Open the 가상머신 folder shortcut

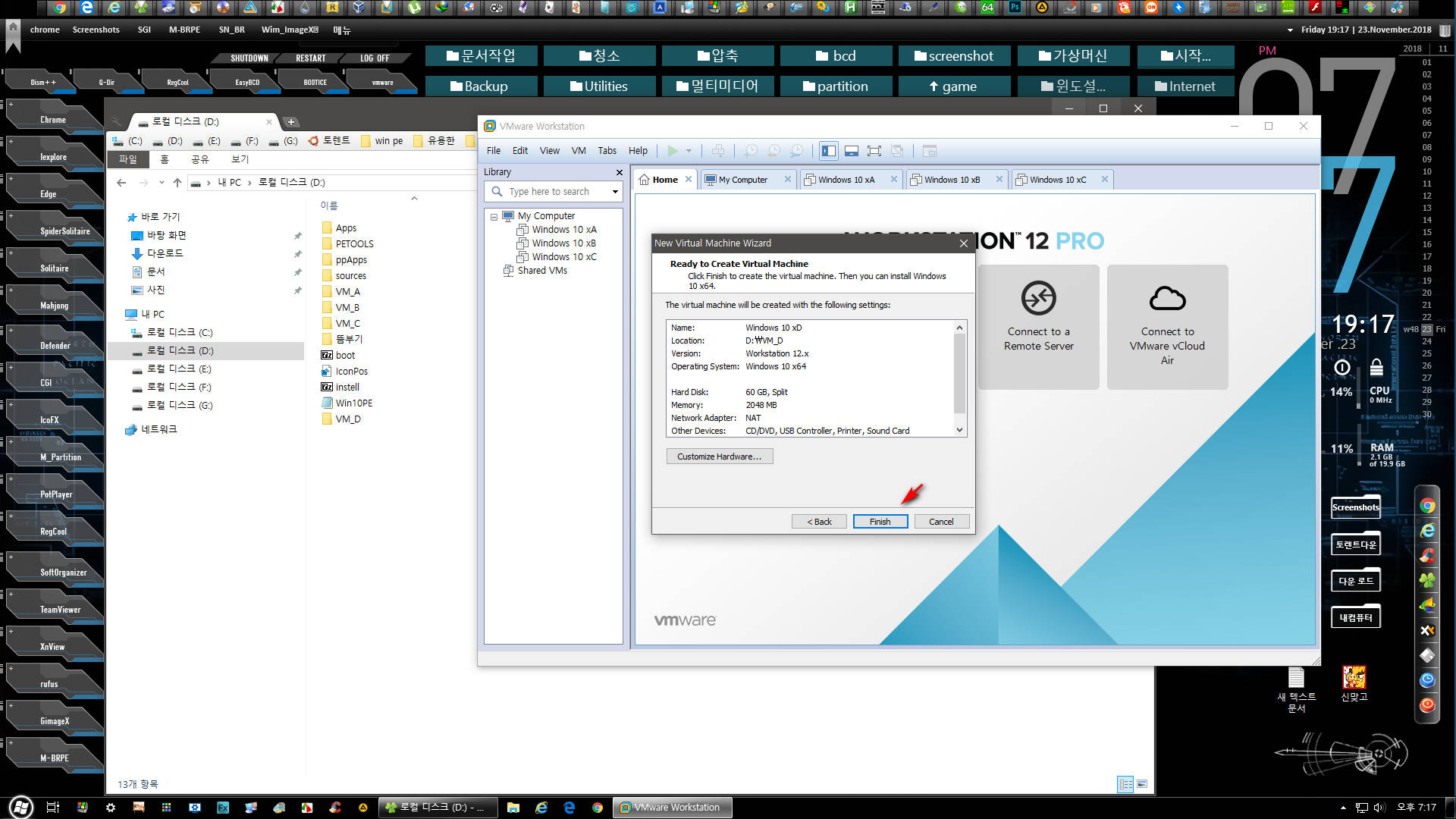(1073, 56)
